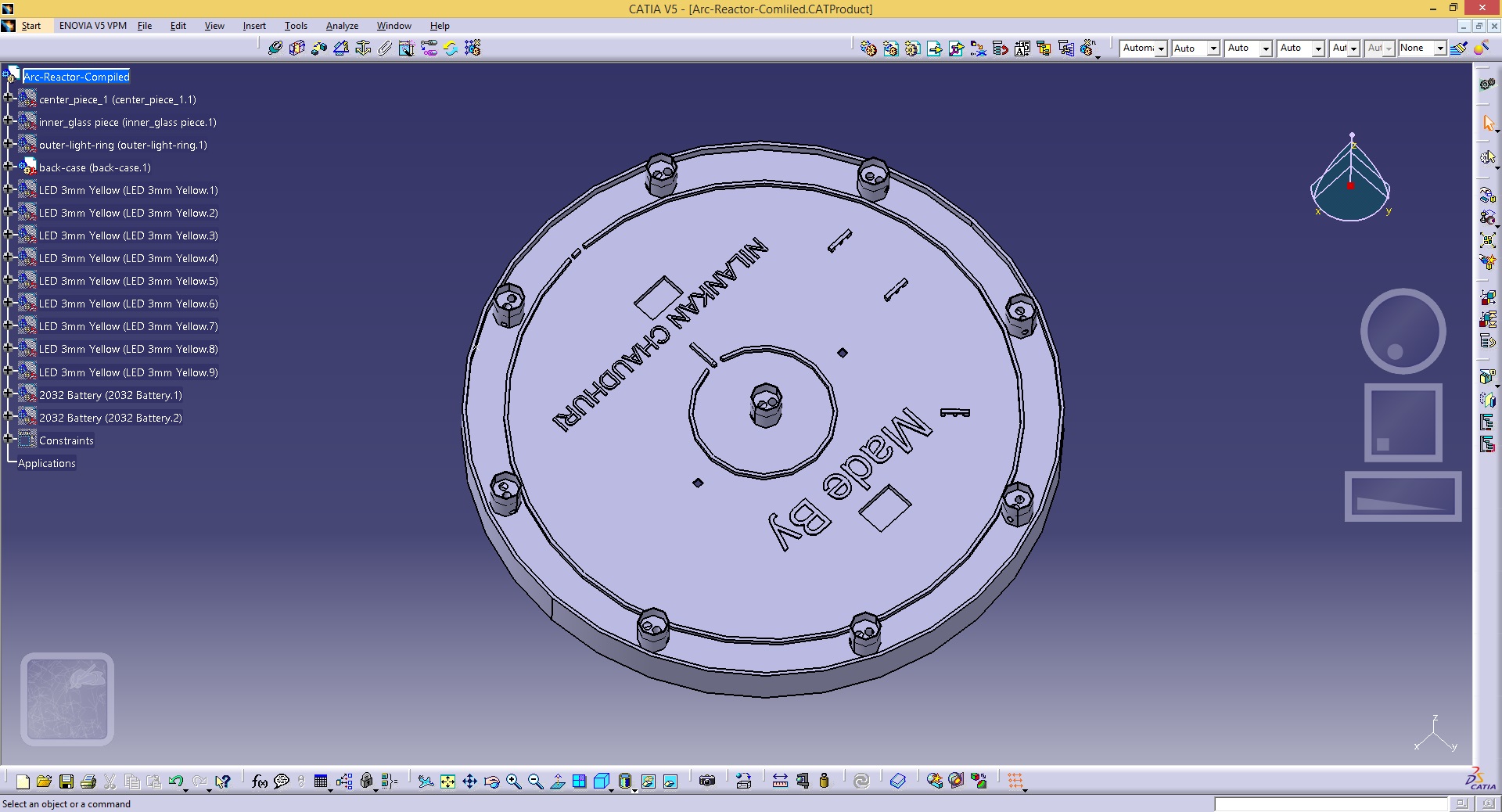Expand LED 3mm Yellow.1 node
Screen dimensions: 1502x812
(8, 189)
